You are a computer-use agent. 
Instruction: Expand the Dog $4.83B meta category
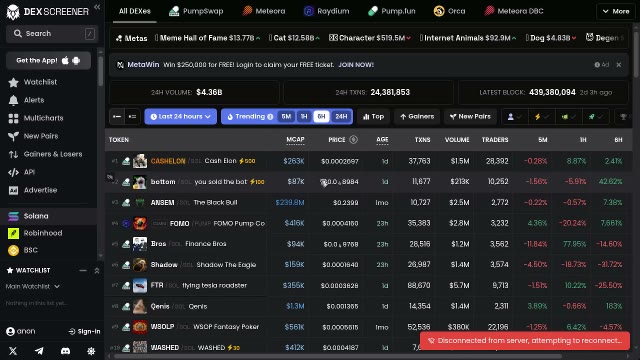pos(551,38)
